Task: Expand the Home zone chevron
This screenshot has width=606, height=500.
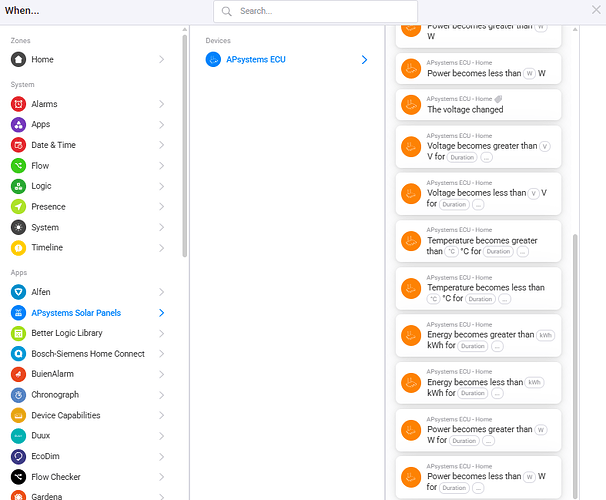Action: point(162,60)
